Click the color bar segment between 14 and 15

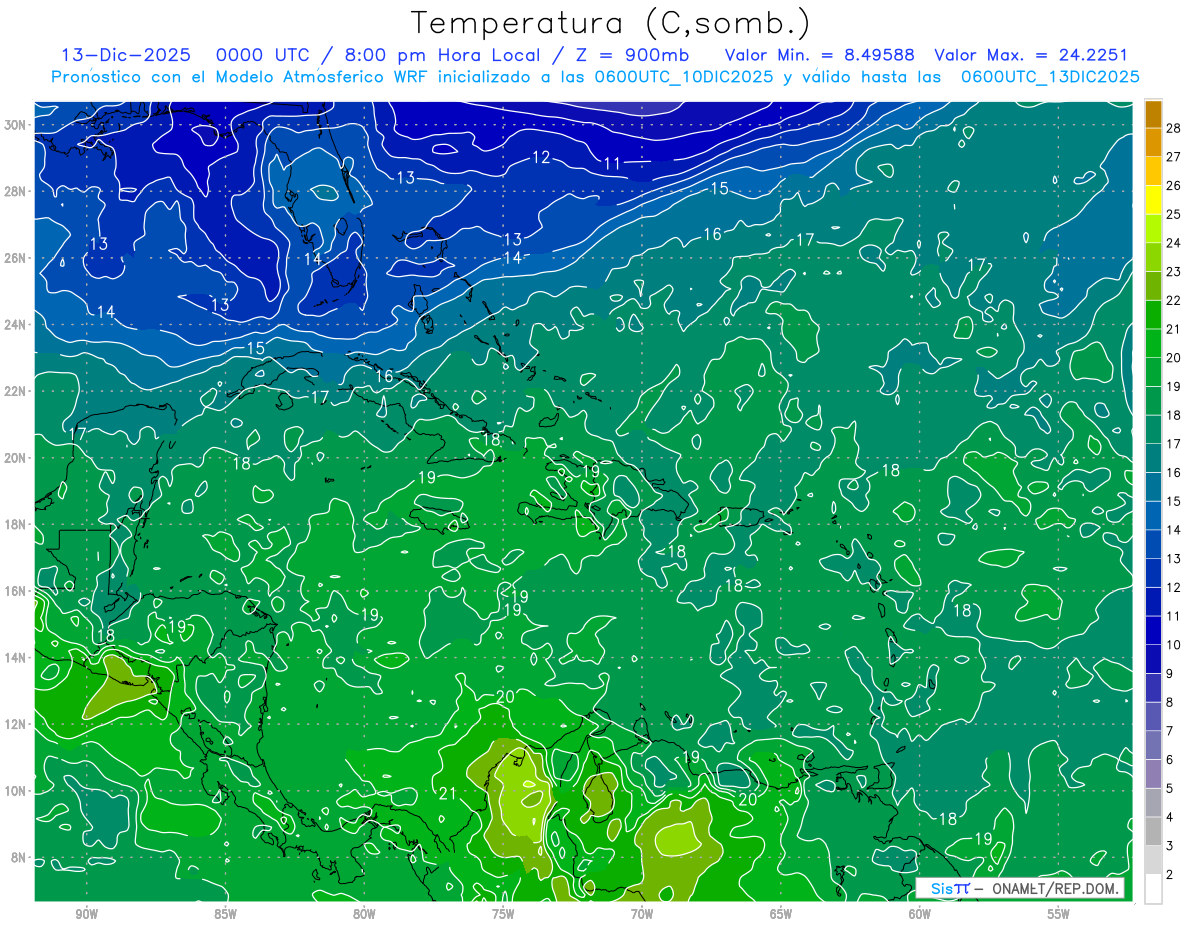tap(1153, 516)
